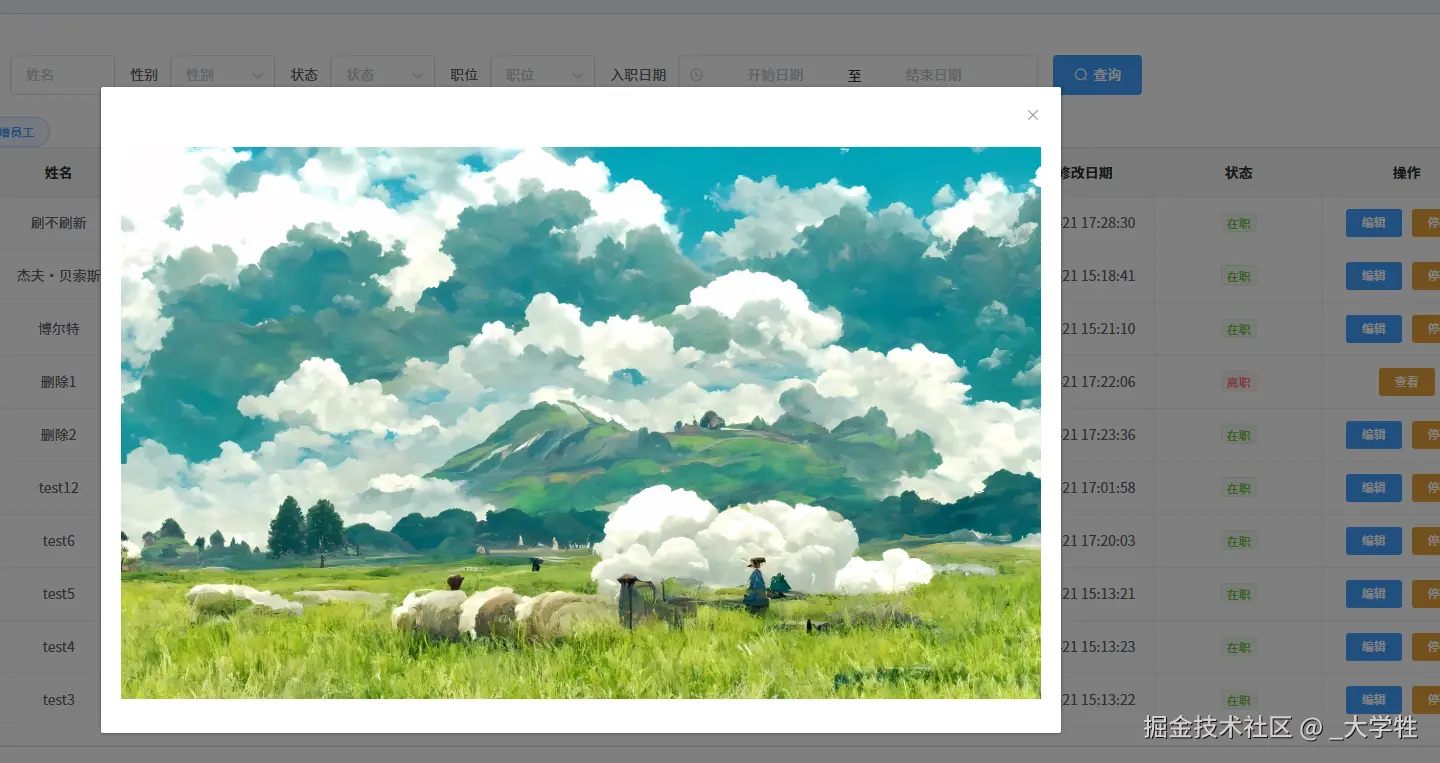Select the name cell 删除1
Viewport: 1440px width, 763px height.
(x=59, y=382)
